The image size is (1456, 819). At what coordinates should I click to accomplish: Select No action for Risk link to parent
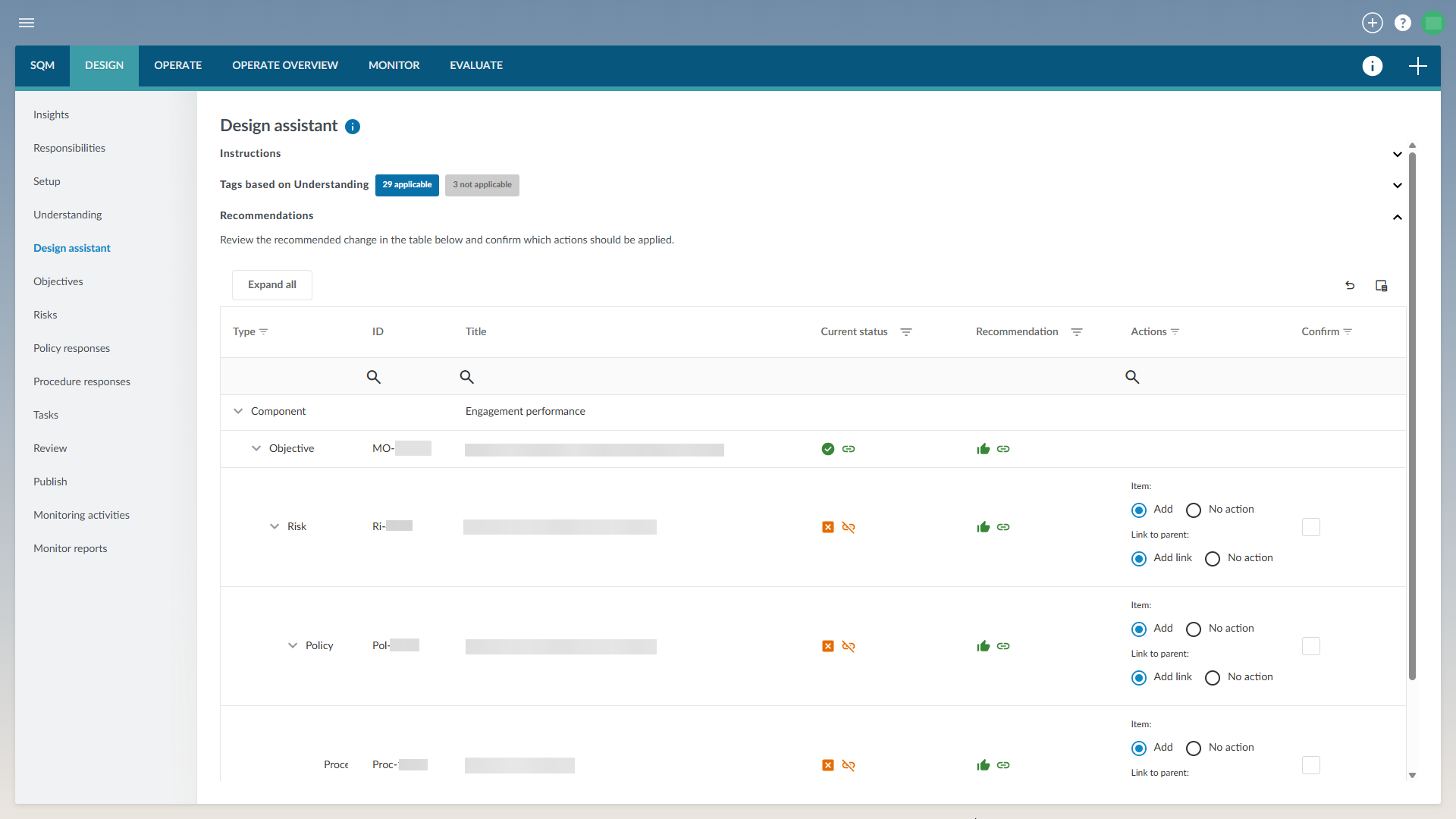[1212, 559]
